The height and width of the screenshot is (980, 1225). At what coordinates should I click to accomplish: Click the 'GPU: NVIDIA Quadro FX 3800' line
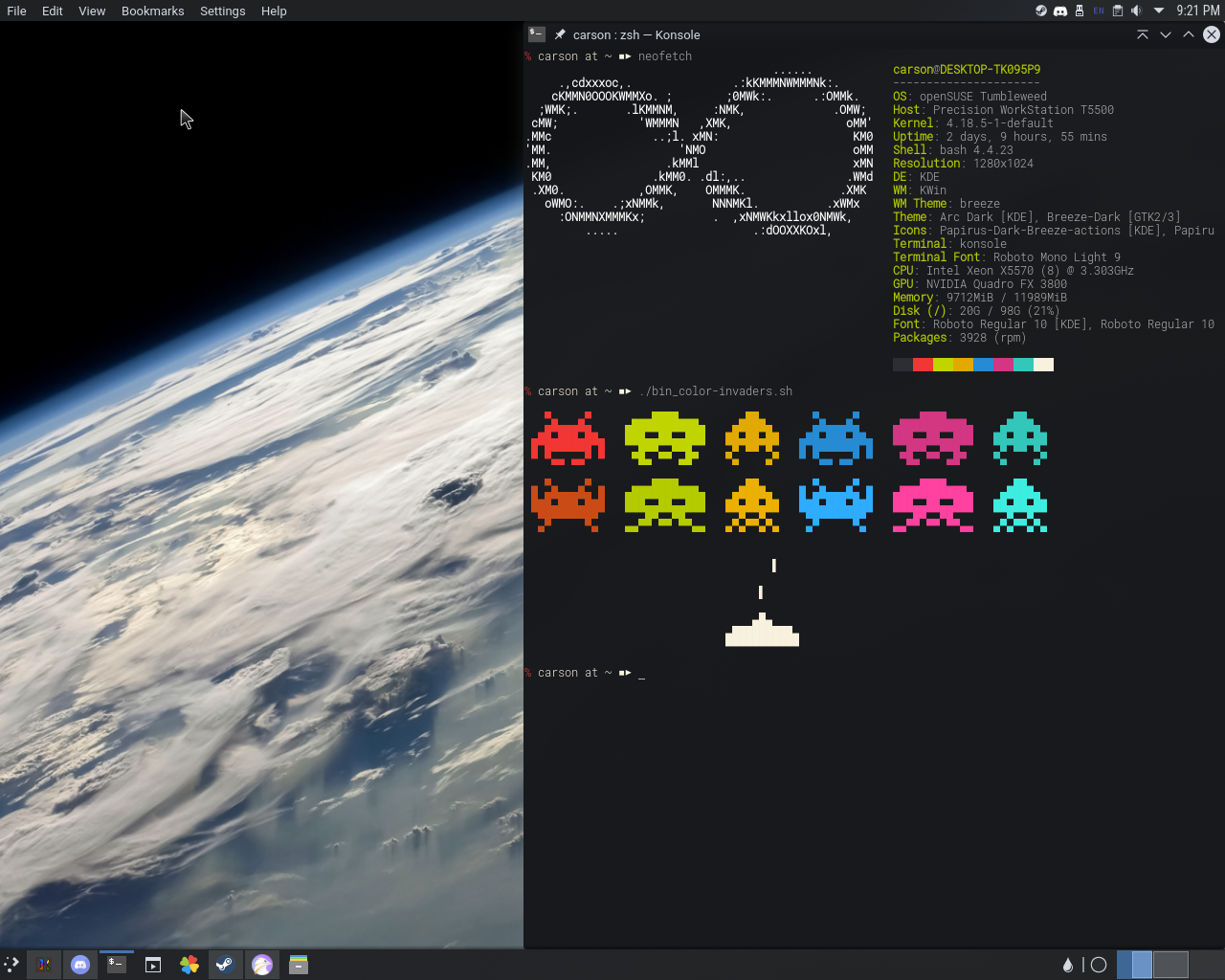[x=980, y=284]
